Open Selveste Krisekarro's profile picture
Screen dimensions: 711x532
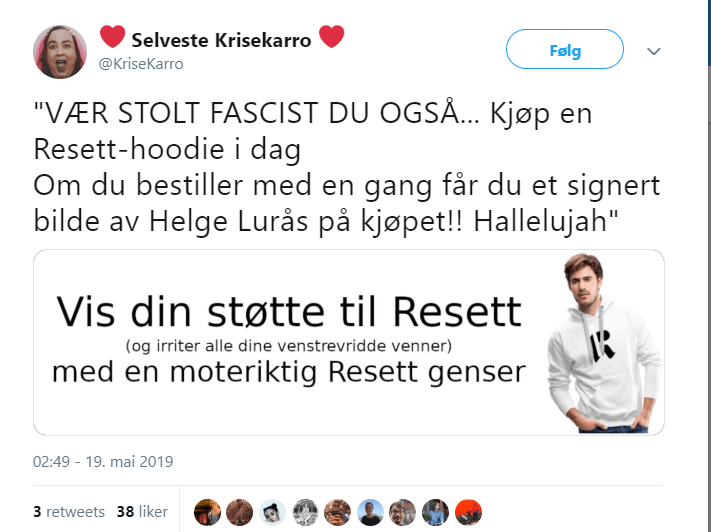coord(60,51)
